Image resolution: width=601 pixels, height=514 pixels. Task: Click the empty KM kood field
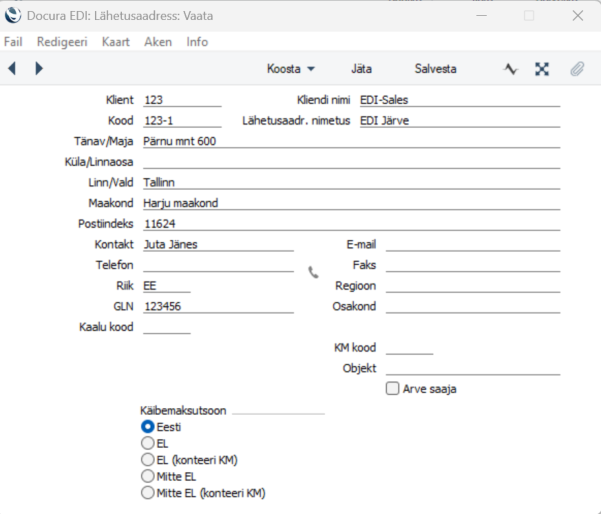pos(409,348)
